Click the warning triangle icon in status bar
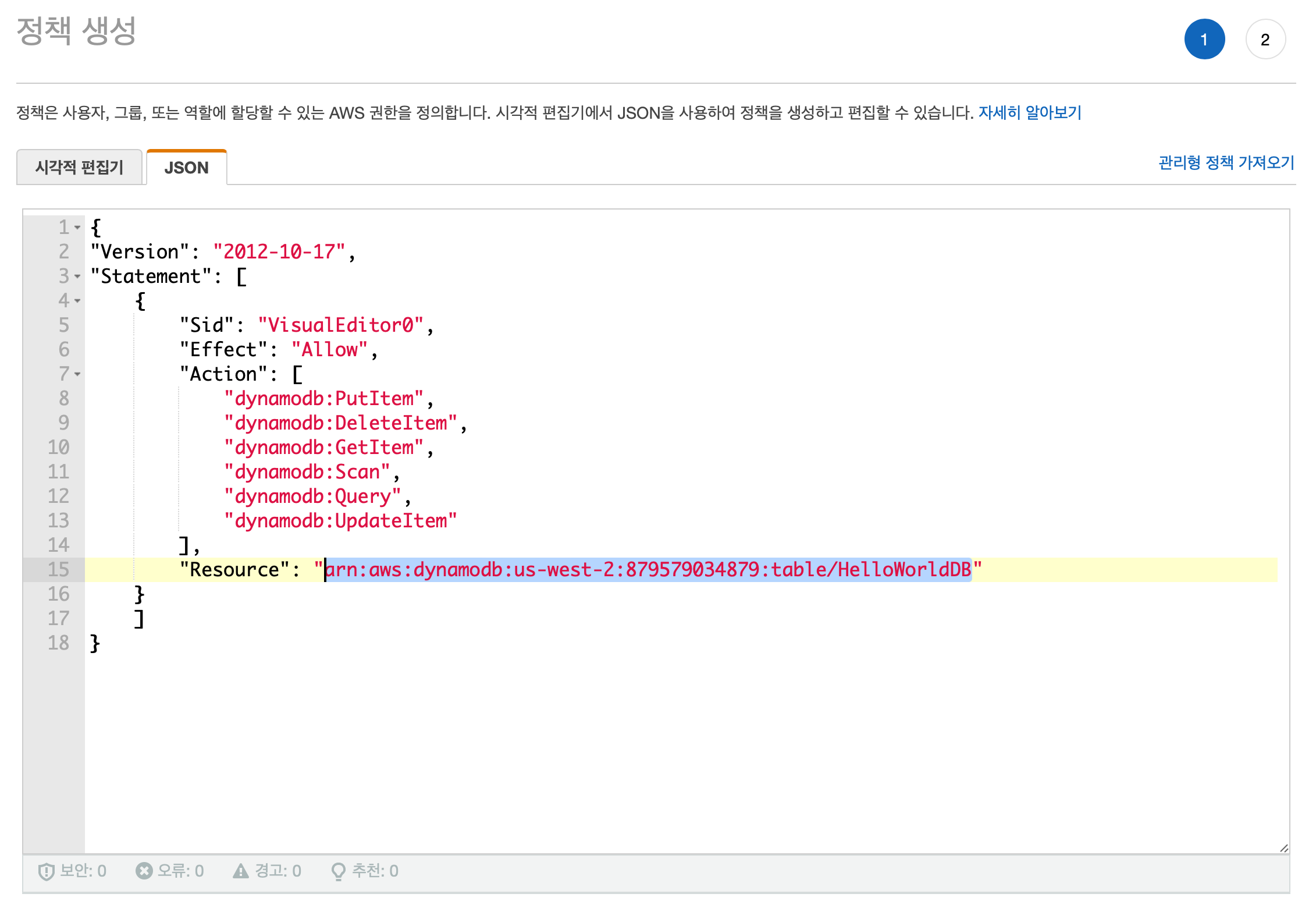Screen dimensions: 1316x915 click(x=240, y=871)
